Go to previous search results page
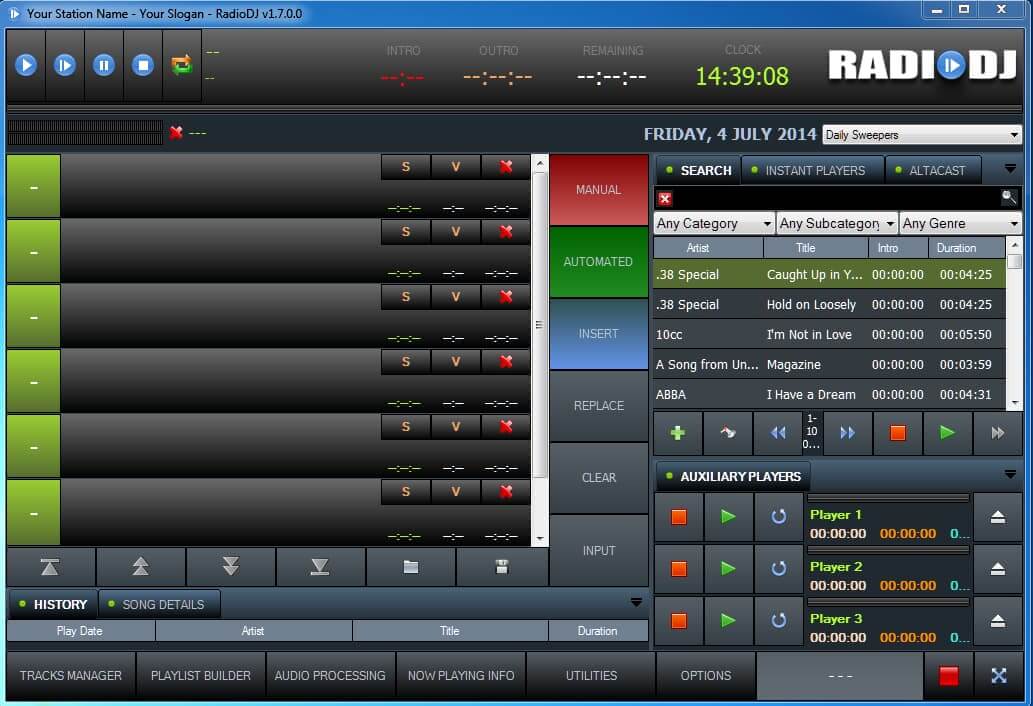 778,433
